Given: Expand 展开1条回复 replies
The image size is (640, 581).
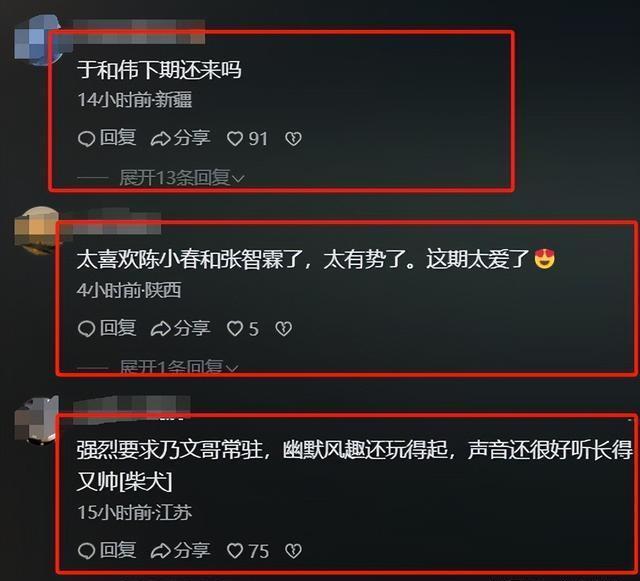Looking at the screenshot, I should (179, 367).
